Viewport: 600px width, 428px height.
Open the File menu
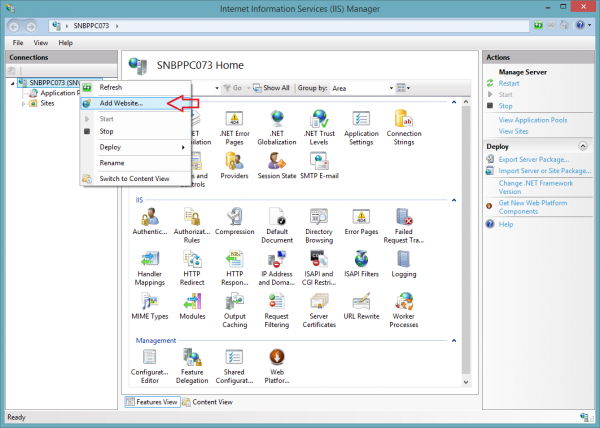pyautogui.click(x=18, y=43)
